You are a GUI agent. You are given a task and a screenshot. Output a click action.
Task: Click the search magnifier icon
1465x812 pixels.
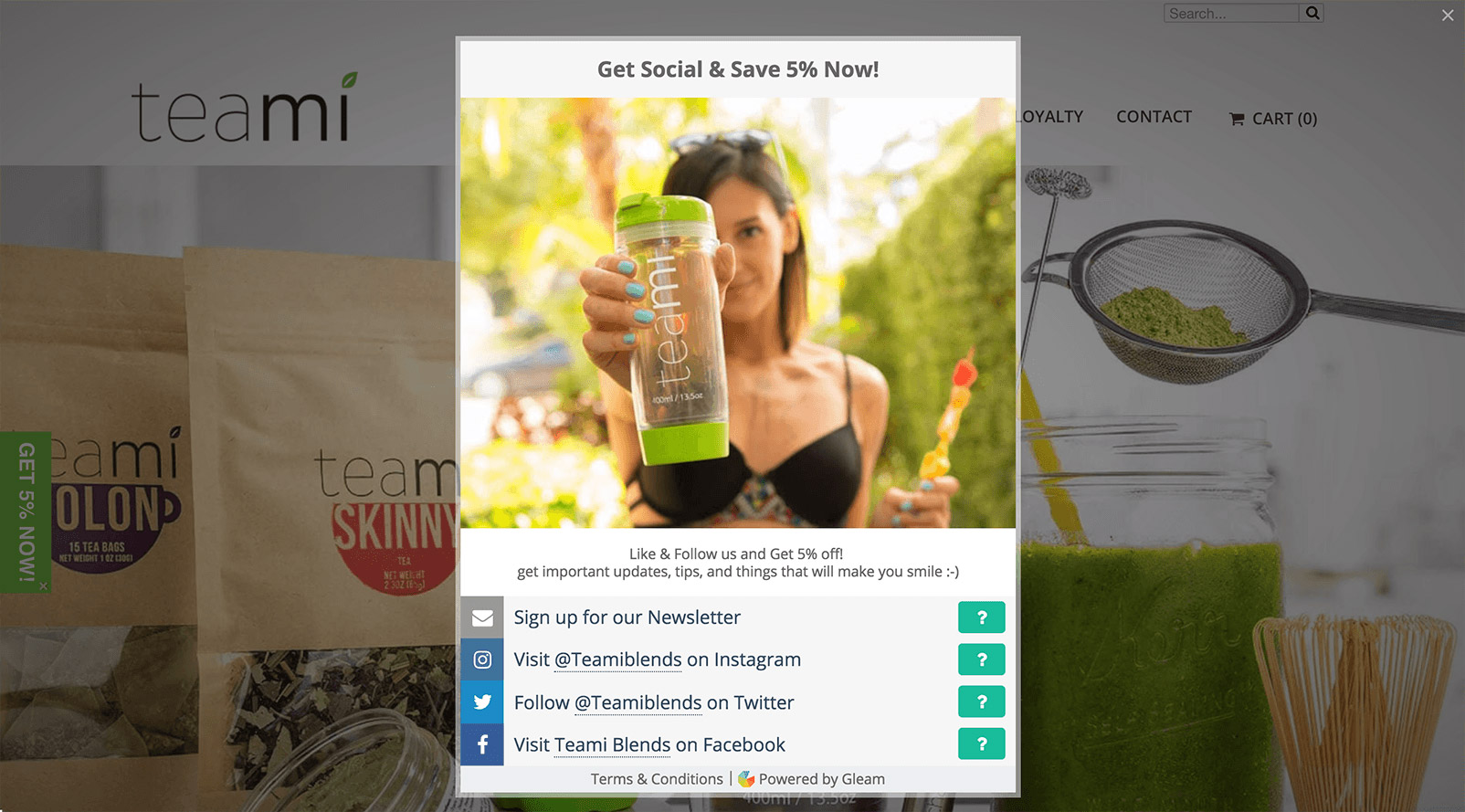[1312, 13]
